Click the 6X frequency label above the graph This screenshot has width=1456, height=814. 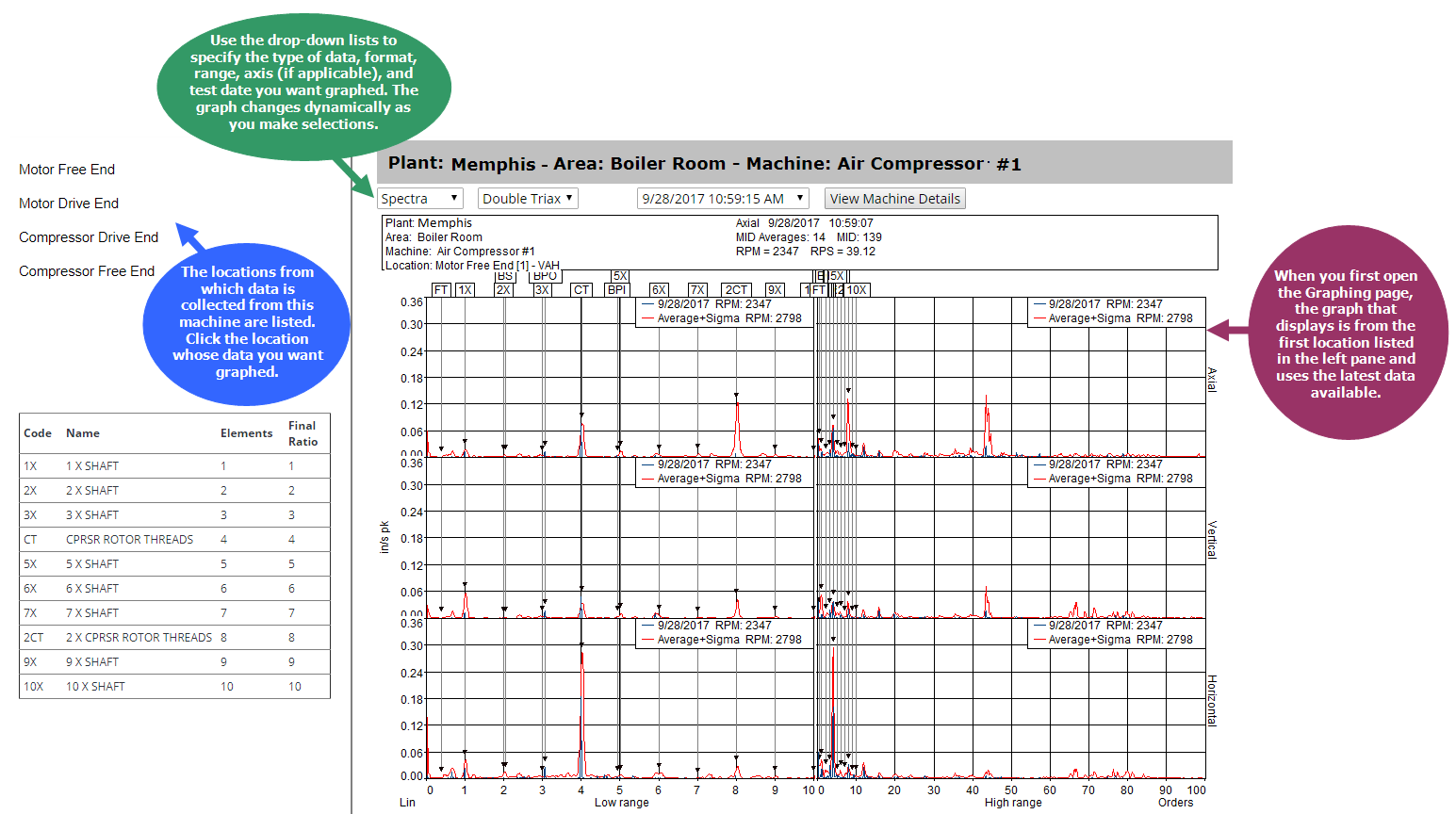(659, 290)
